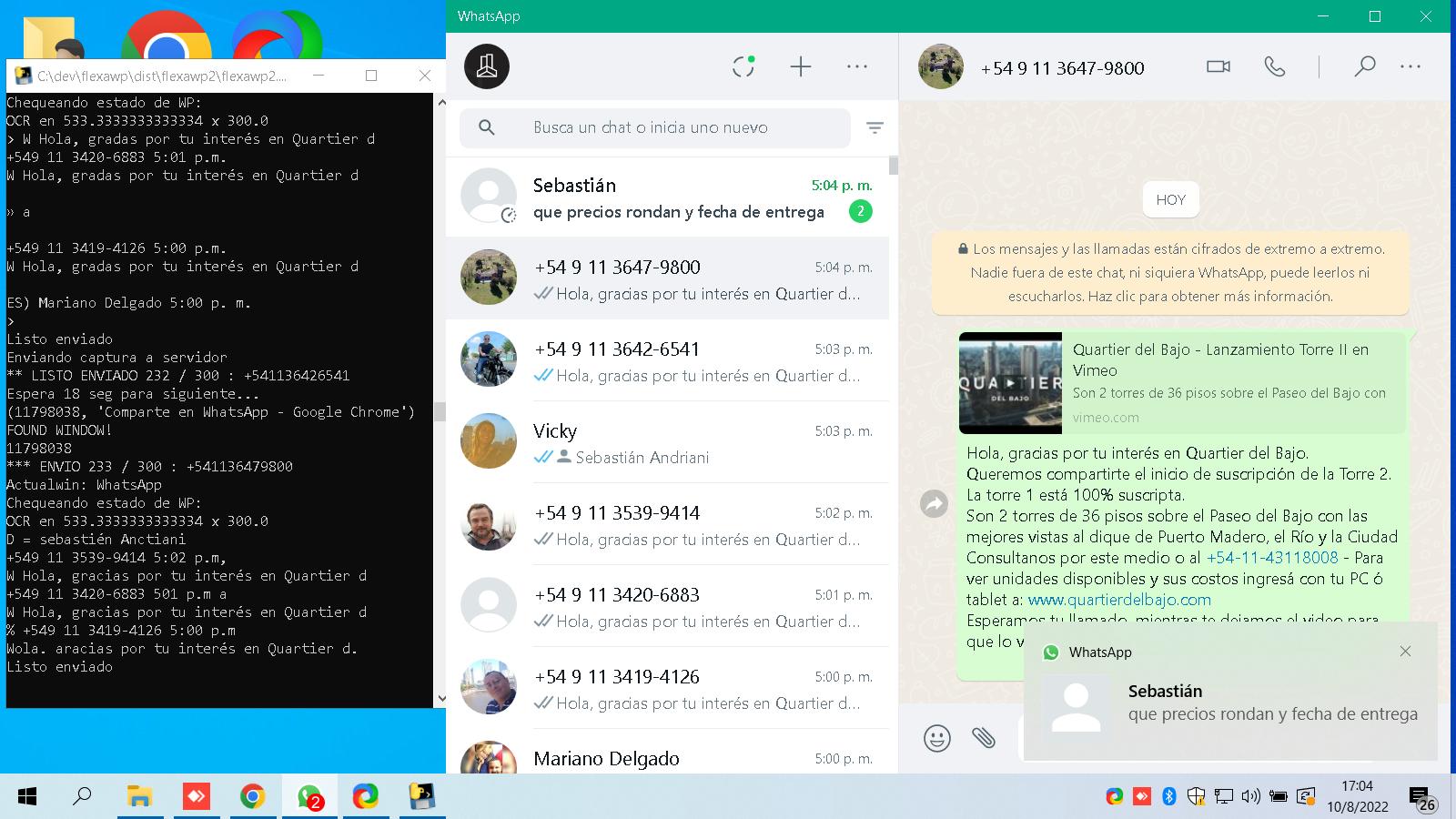This screenshot has width=1456, height=819.
Task: Switch to Google Chrome on taskbar
Action: pyautogui.click(x=252, y=797)
